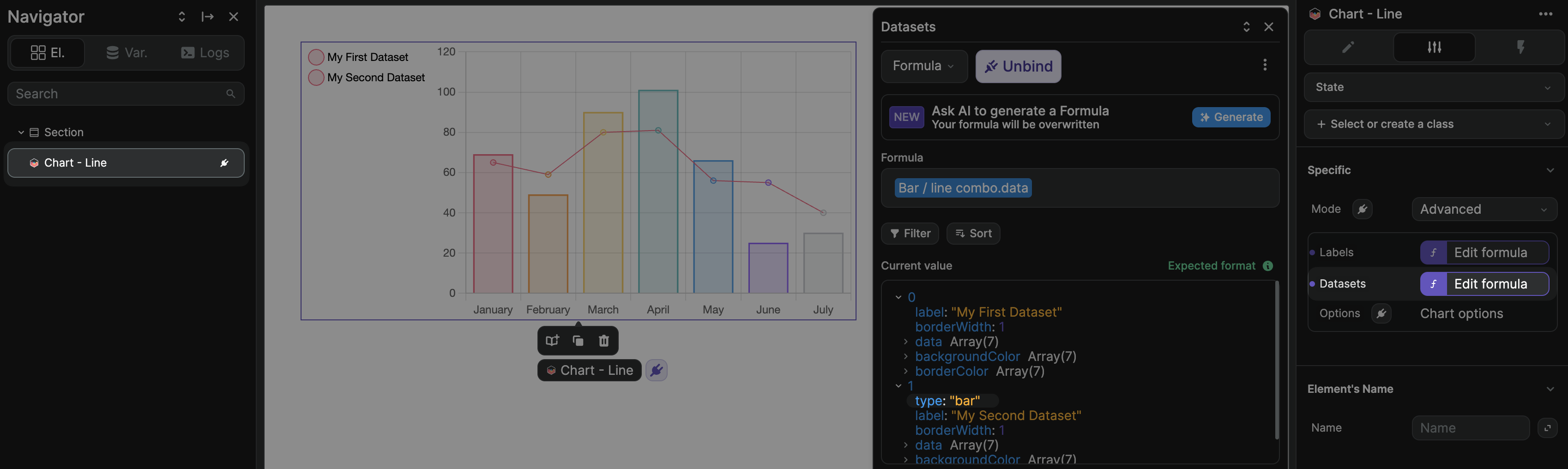Open the settings sliders tab icon
This screenshot has width=1568, height=469.
(x=1434, y=47)
